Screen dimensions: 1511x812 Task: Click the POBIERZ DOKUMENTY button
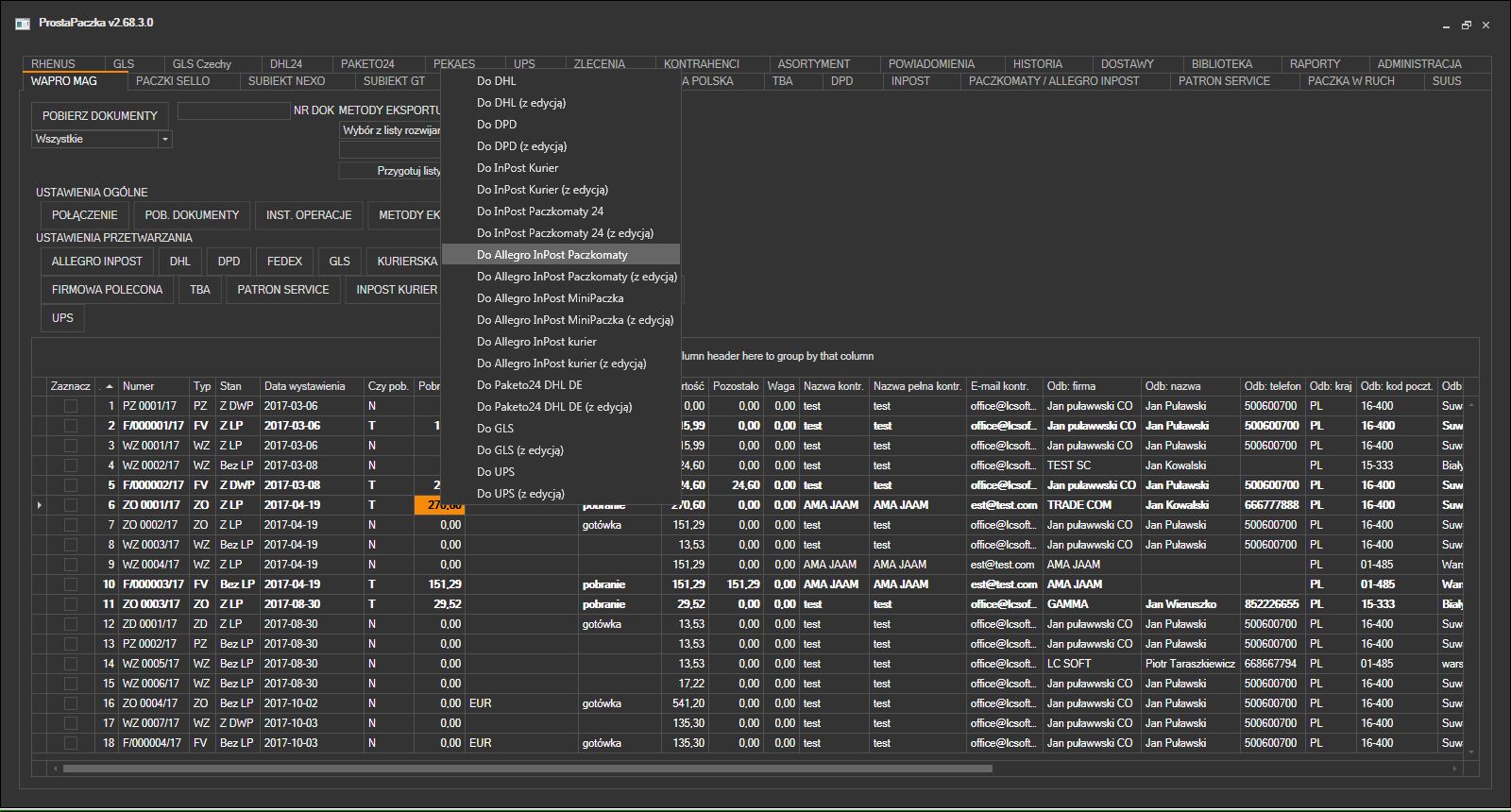coord(100,115)
